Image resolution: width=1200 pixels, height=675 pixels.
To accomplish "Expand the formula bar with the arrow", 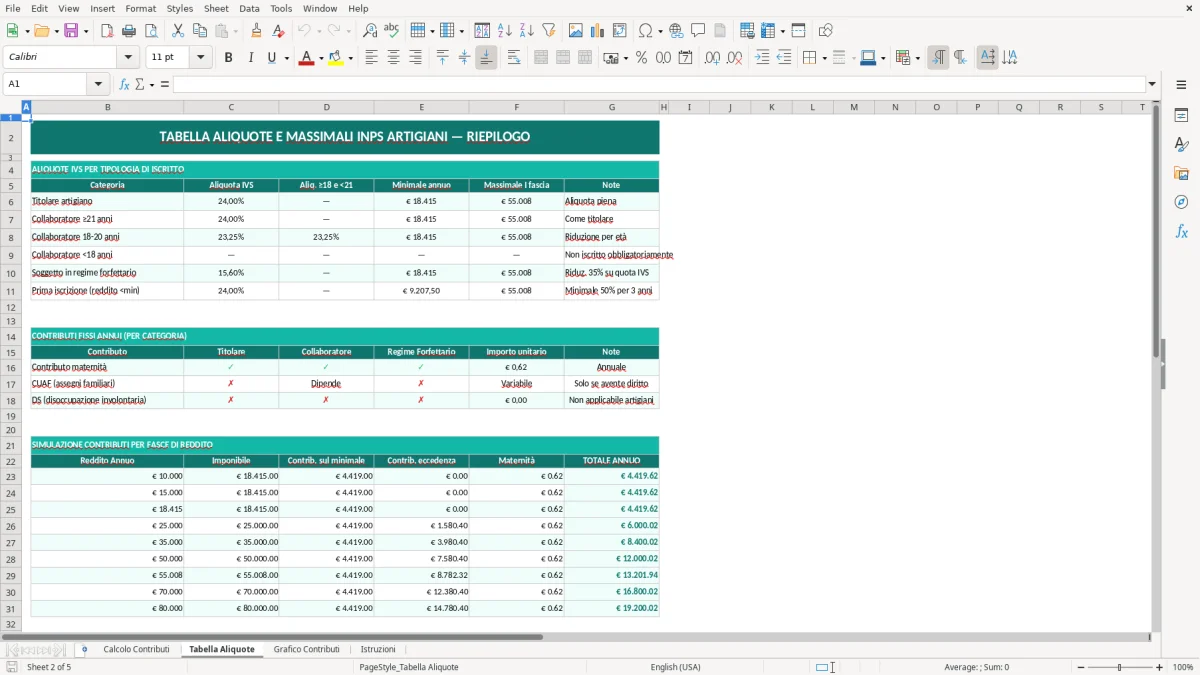I will click(x=1153, y=84).
